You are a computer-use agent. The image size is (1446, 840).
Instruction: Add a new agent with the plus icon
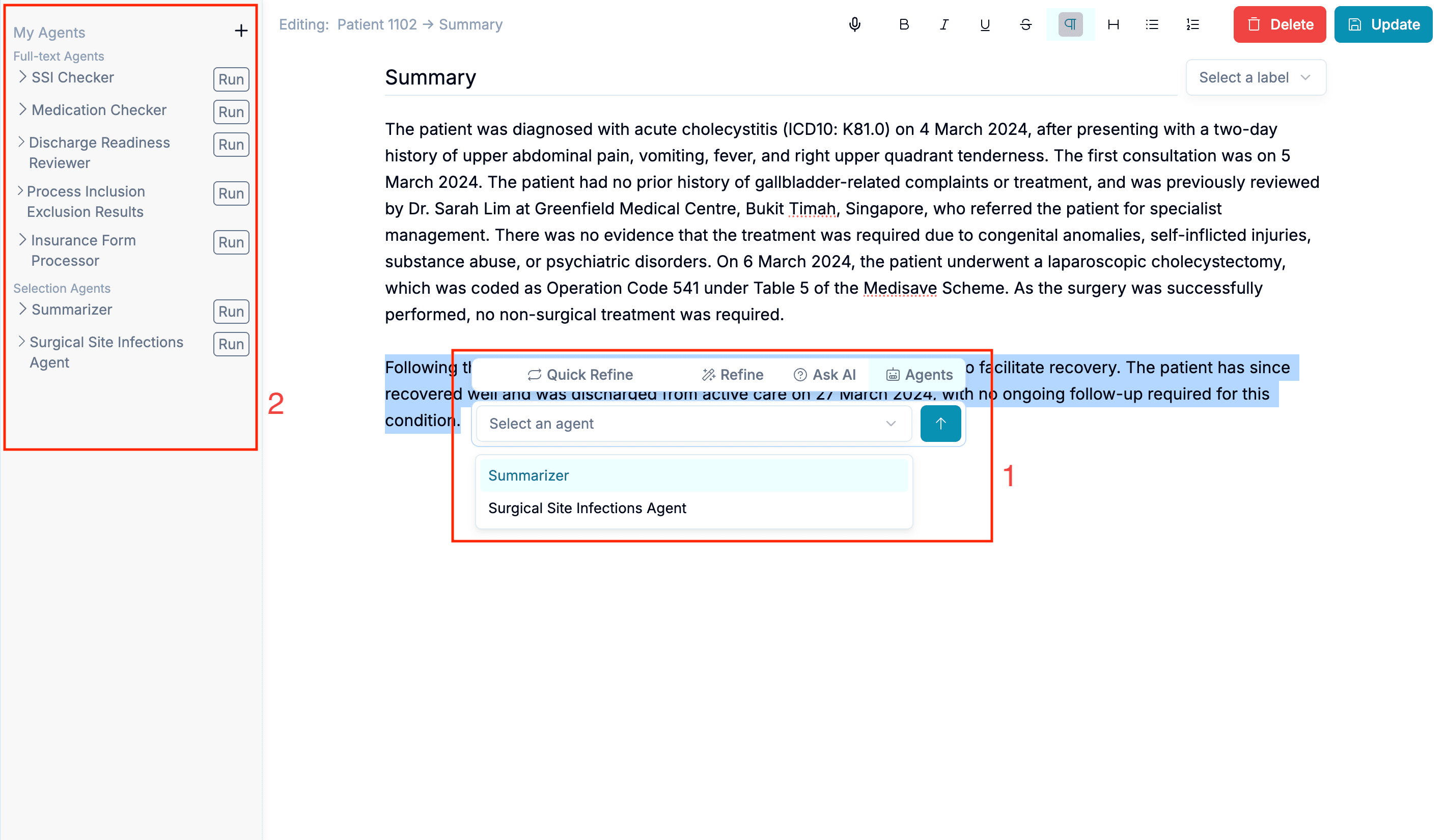240,31
